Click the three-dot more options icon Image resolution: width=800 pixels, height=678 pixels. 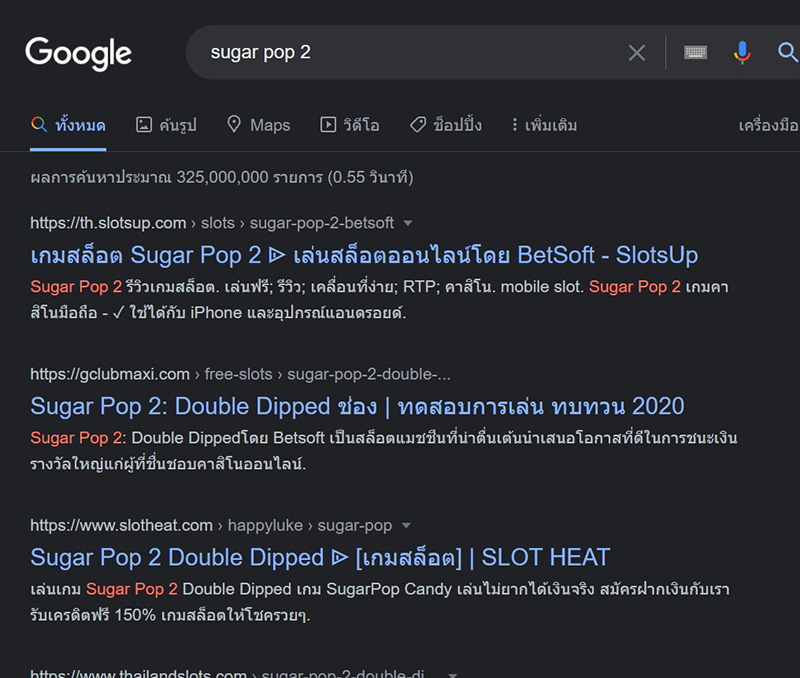click(515, 125)
